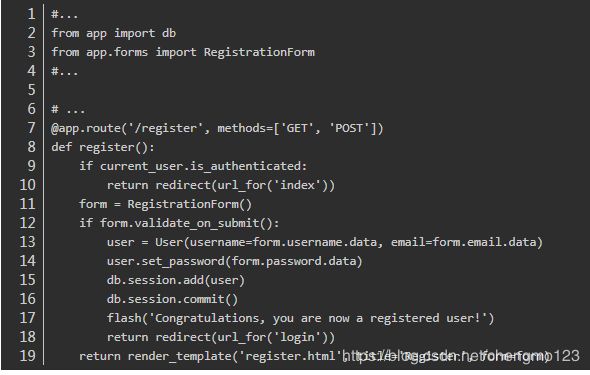Click the 'def register():' line

(103, 147)
